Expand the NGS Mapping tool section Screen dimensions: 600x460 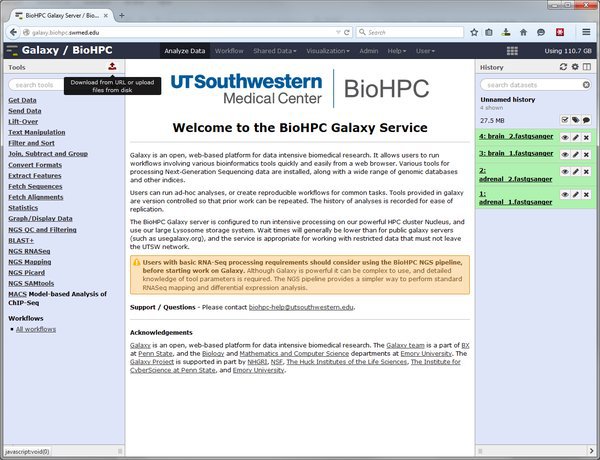pyautogui.click(x=30, y=262)
